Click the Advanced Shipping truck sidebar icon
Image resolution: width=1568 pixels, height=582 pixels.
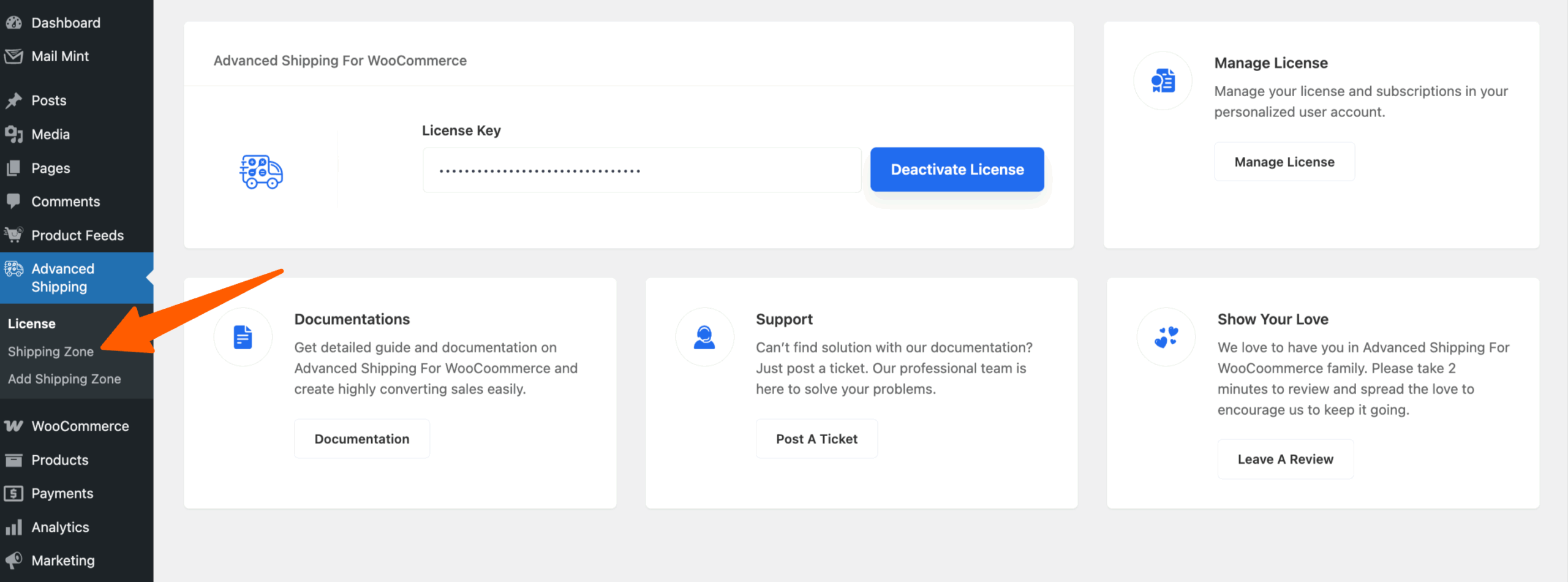coord(13,269)
